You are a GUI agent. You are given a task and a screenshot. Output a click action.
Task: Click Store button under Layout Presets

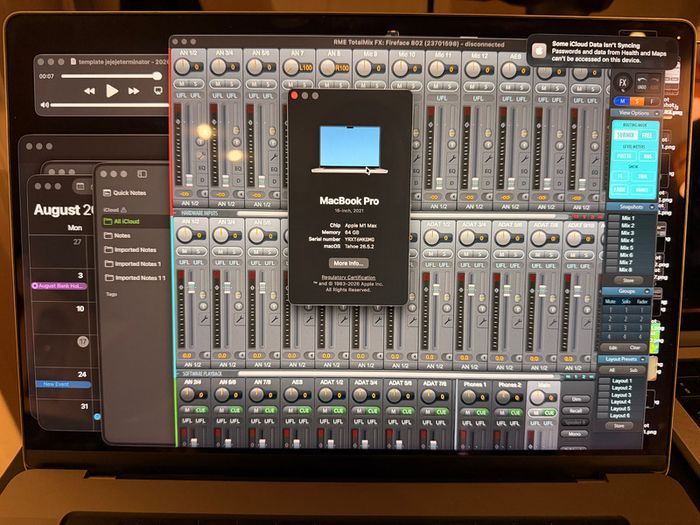click(619, 426)
